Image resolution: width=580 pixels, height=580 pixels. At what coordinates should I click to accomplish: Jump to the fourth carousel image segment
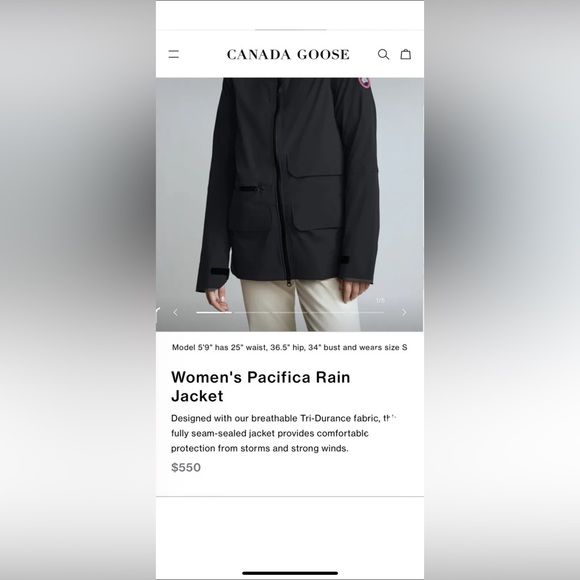[327, 313]
